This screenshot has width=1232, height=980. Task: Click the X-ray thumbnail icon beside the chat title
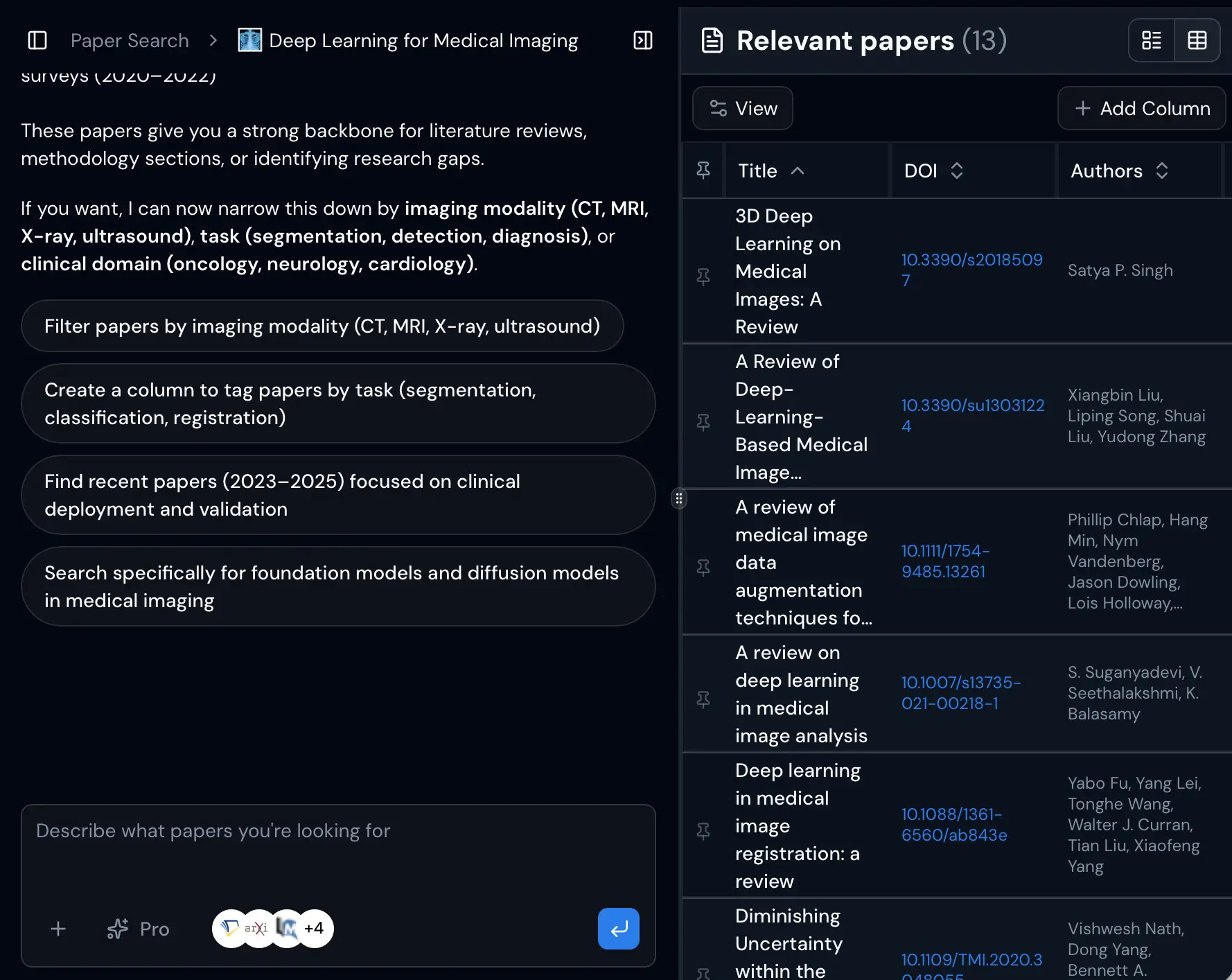click(249, 40)
